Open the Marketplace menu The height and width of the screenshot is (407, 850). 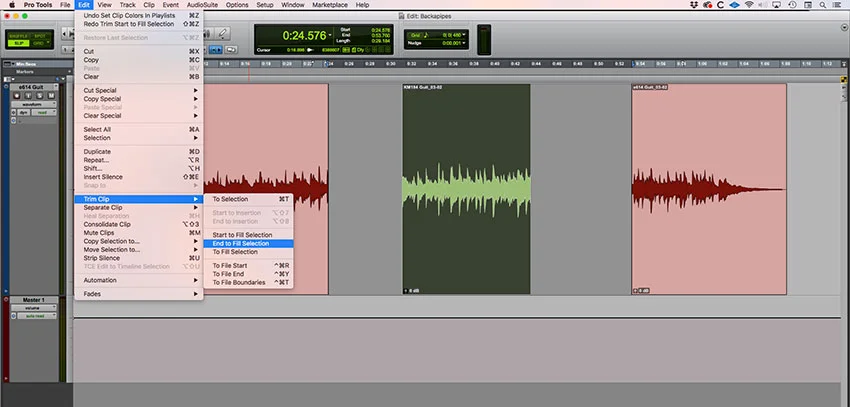pos(330,5)
